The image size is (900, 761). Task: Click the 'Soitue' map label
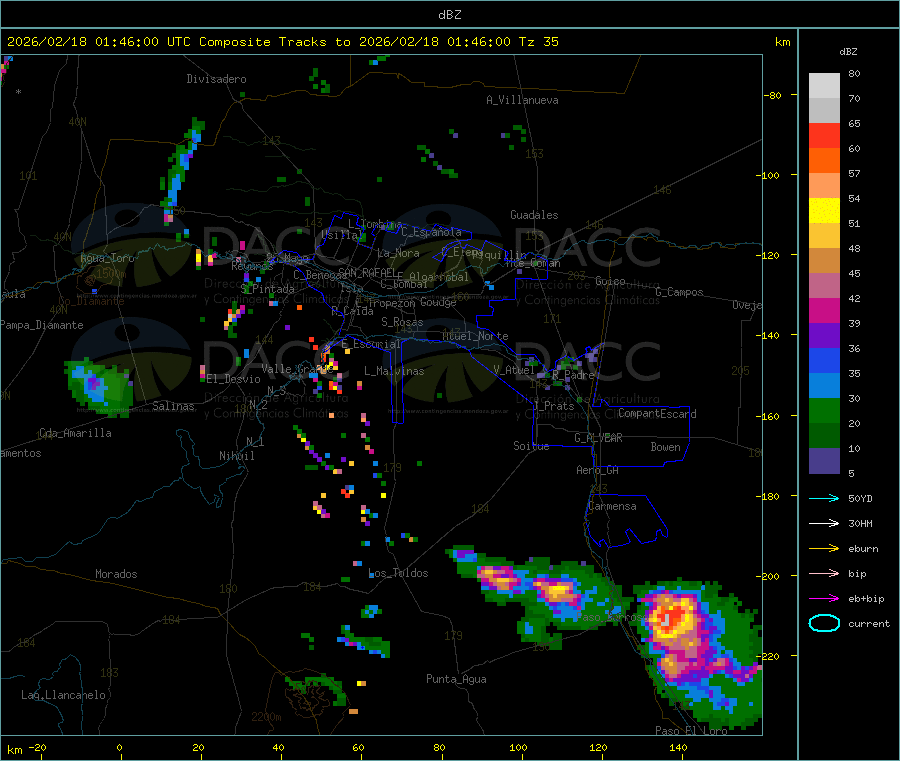(x=531, y=446)
